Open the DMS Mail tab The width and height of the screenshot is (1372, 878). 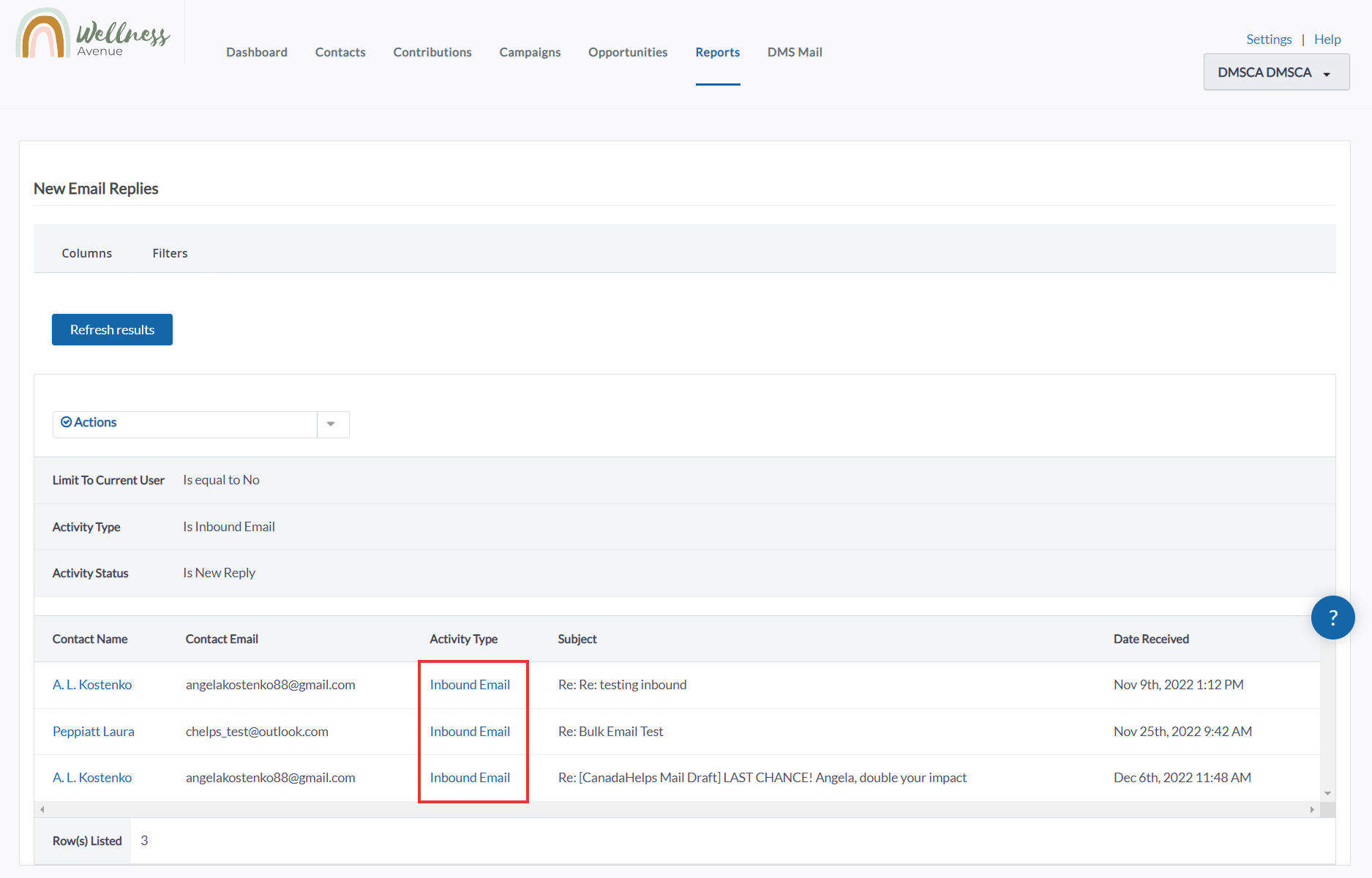tap(795, 52)
